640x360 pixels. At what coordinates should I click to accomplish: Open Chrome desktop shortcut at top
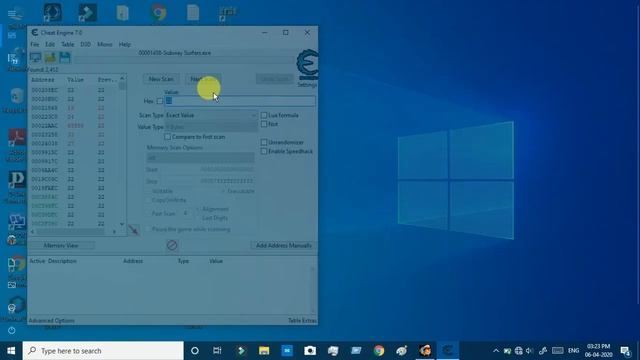(x=159, y=12)
